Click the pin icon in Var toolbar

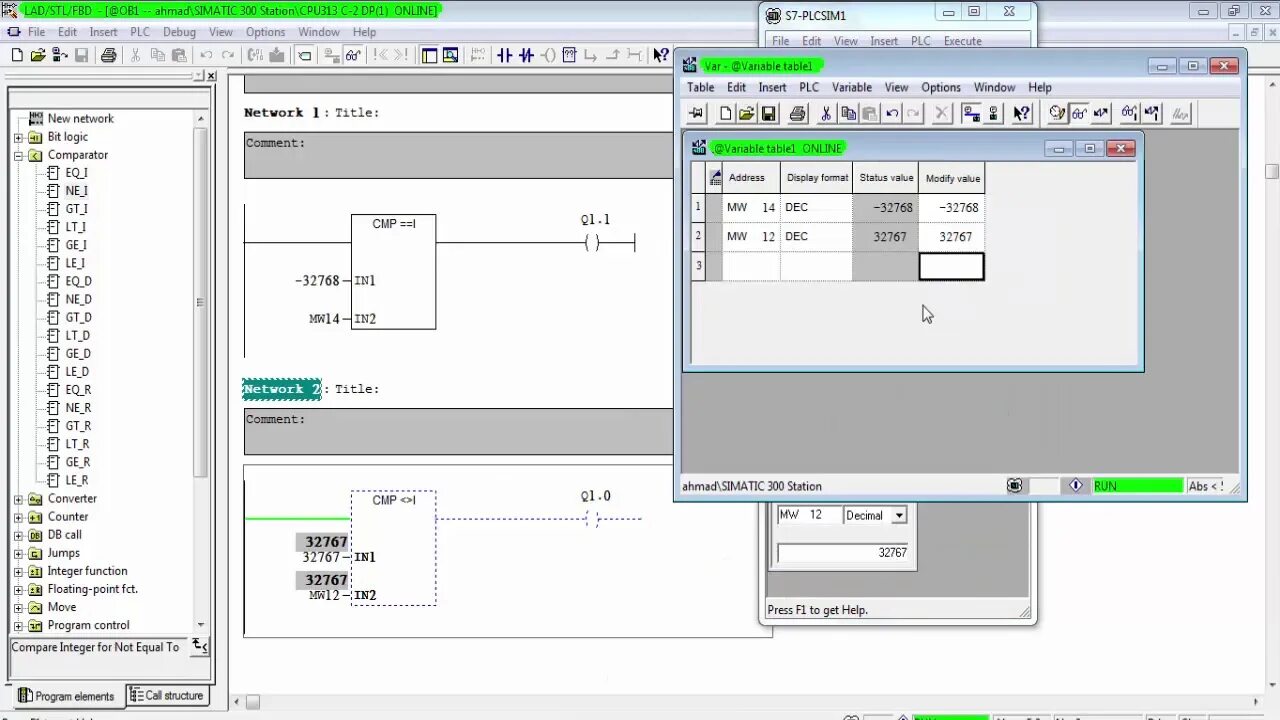(x=697, y=113)
